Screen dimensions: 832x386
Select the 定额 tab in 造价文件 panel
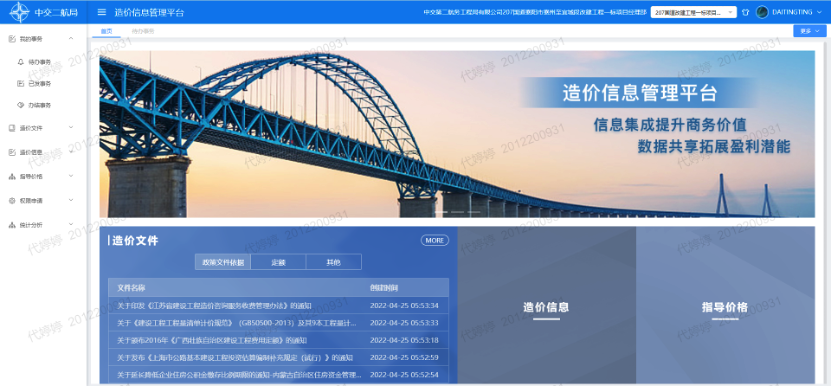[x=278, y=262]
